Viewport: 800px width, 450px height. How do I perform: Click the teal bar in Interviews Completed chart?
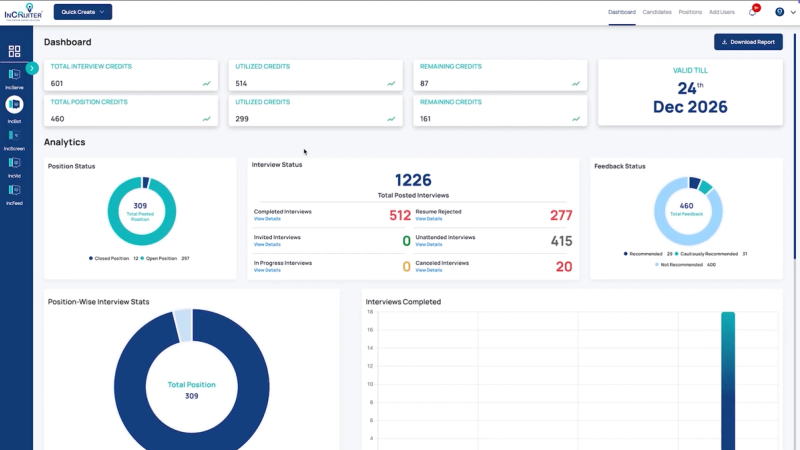(728, 381)
